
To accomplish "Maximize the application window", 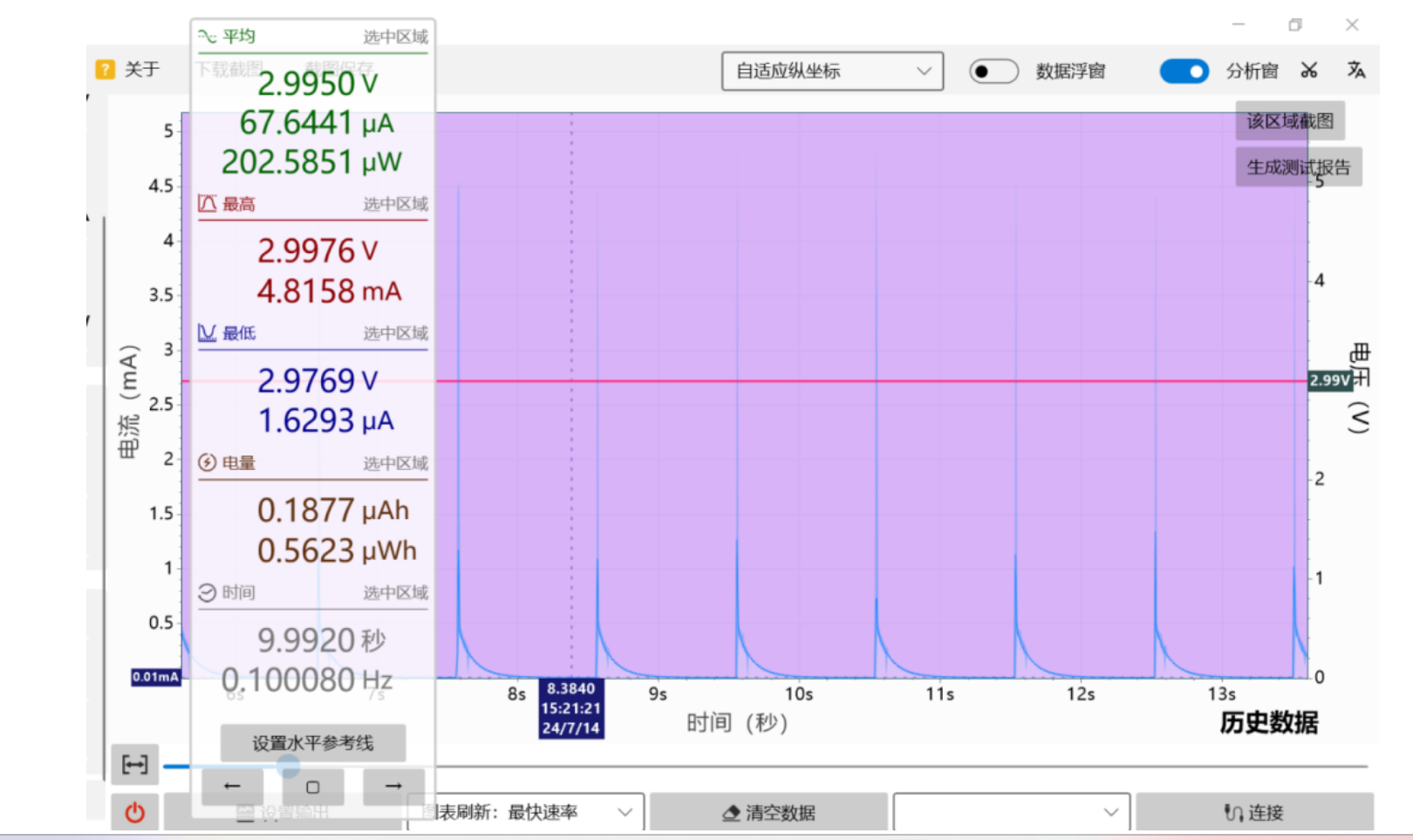I will pos(1295,25).
